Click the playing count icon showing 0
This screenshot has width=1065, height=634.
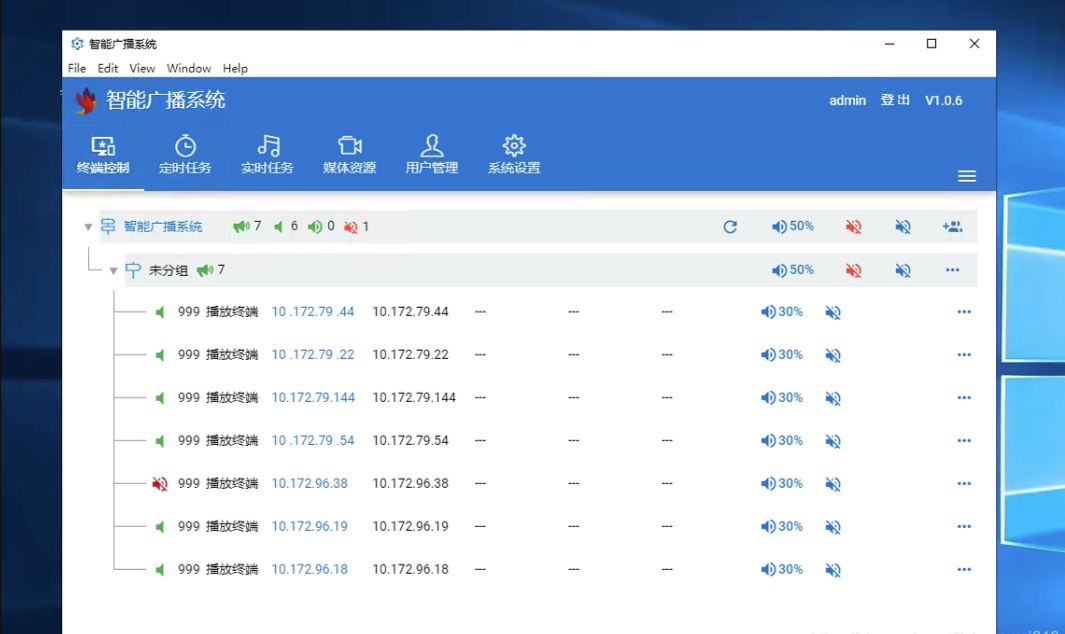click(x=314, y=226)
